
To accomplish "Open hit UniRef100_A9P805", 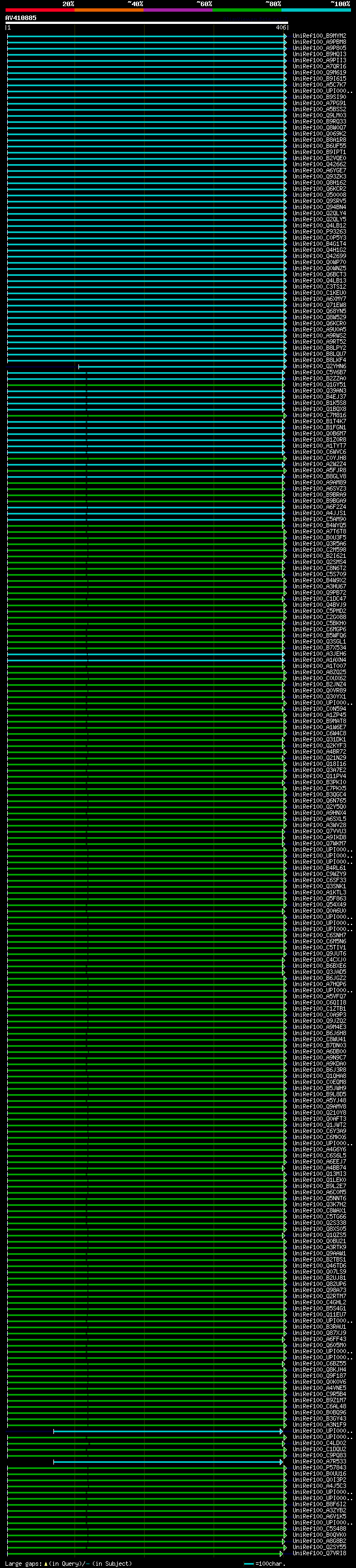I will click(x=319, y=48).
